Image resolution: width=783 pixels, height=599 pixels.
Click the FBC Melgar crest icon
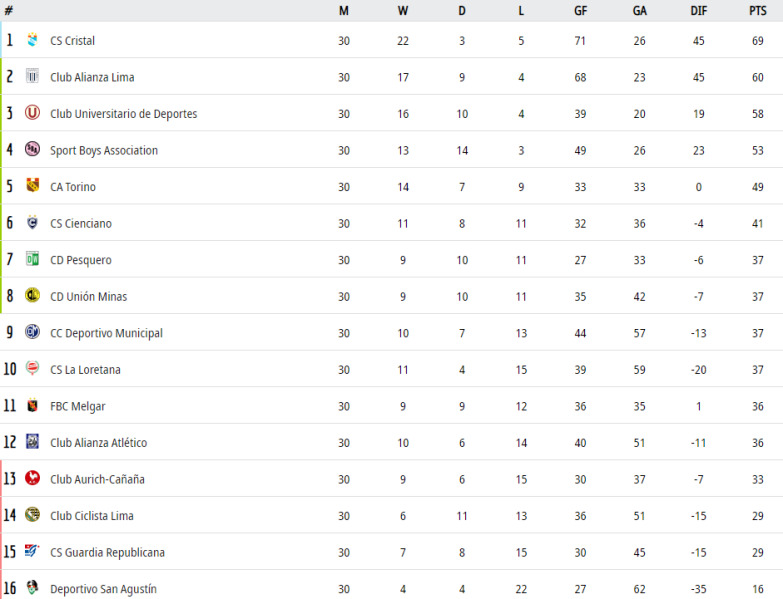pos(32,405)
